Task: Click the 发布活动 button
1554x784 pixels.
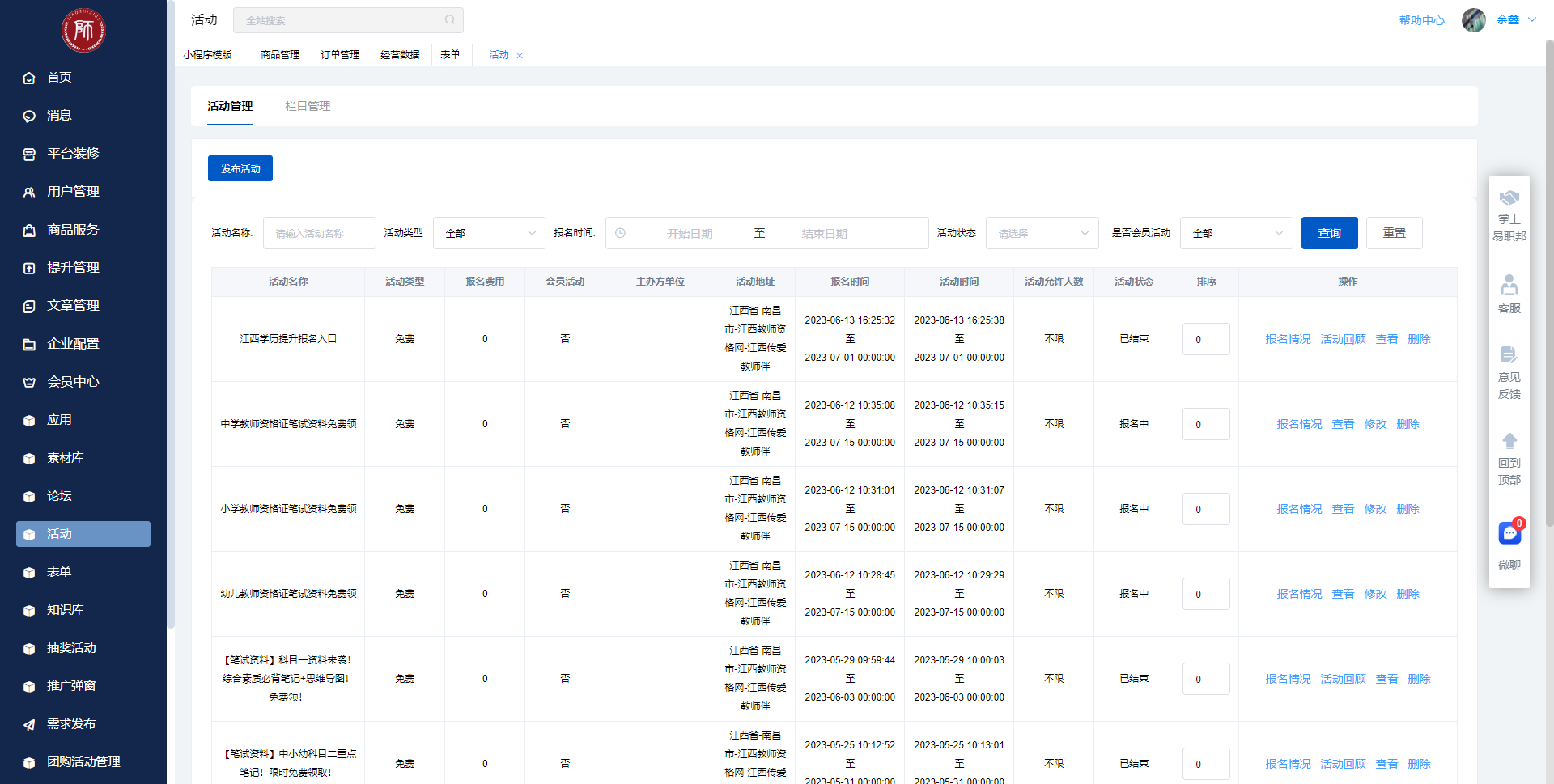Action: [x=240, y=168]
